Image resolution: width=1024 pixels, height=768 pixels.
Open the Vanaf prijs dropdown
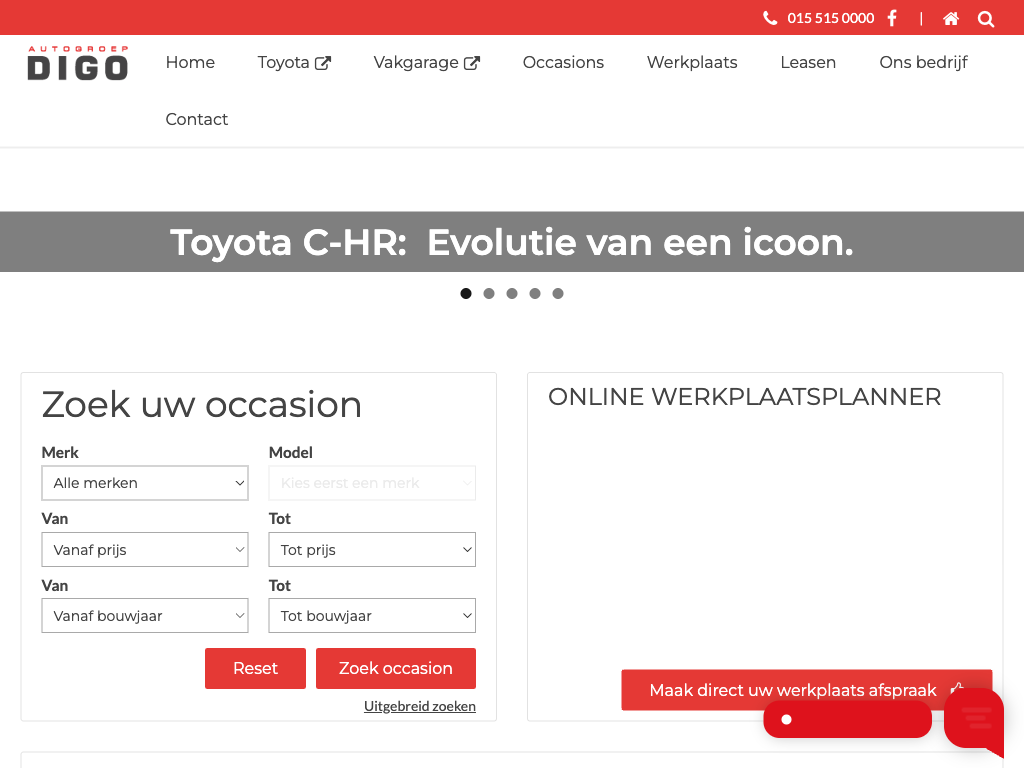pos(145,550)
